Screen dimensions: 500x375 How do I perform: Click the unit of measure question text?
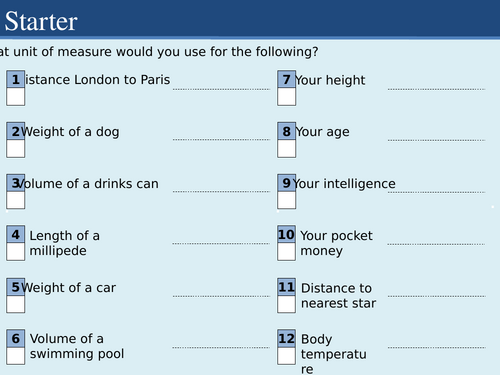coord(159,52)
